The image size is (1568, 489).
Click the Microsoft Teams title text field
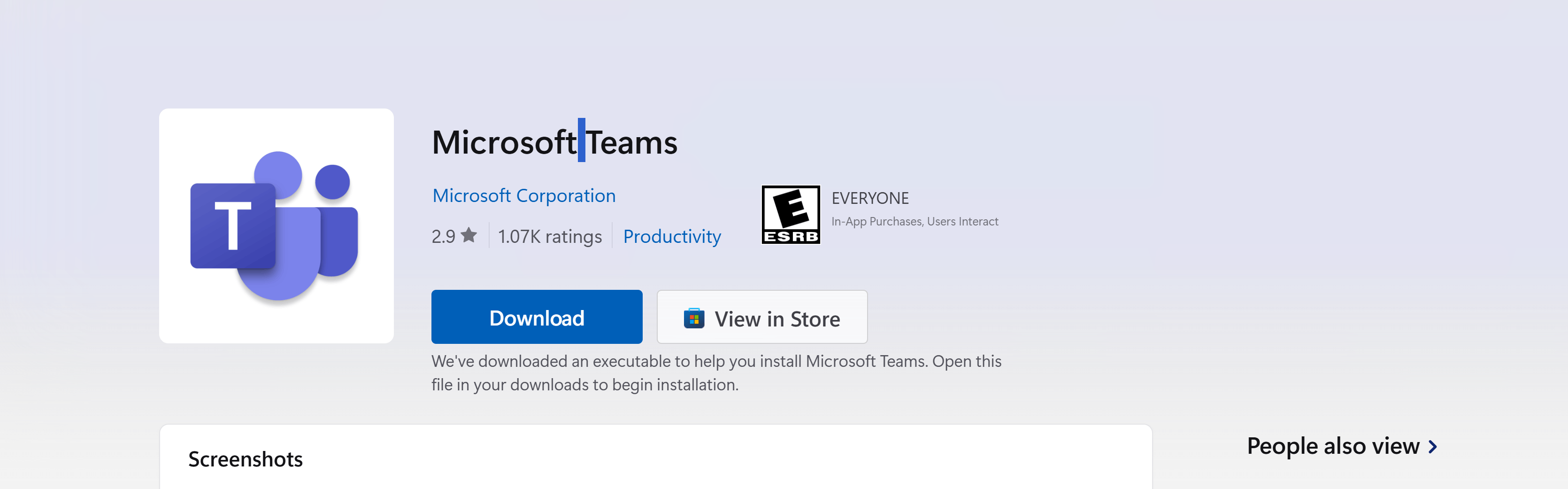[554, 142]
